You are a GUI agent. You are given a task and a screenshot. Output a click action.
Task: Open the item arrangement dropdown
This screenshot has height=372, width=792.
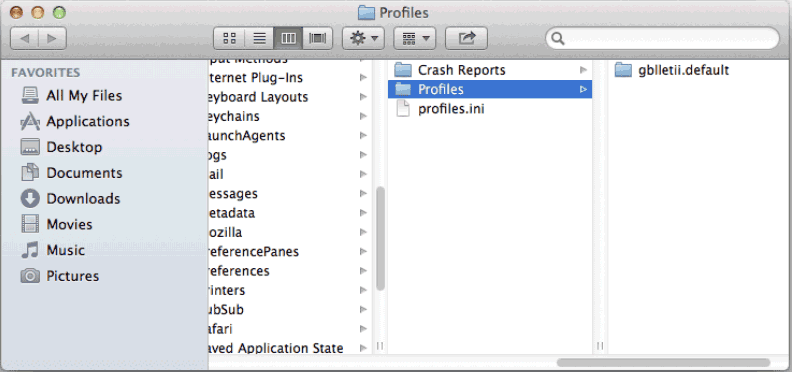(x=414, y=38)
